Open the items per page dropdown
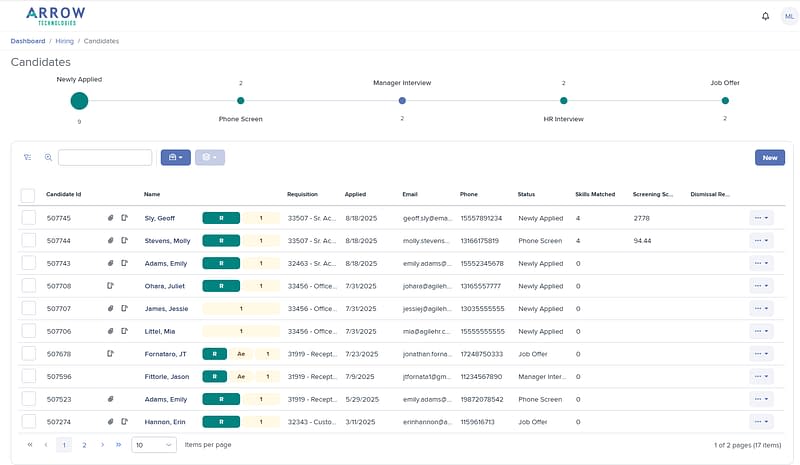The width and height of the screenshot is (800, 465). point(154,445)
